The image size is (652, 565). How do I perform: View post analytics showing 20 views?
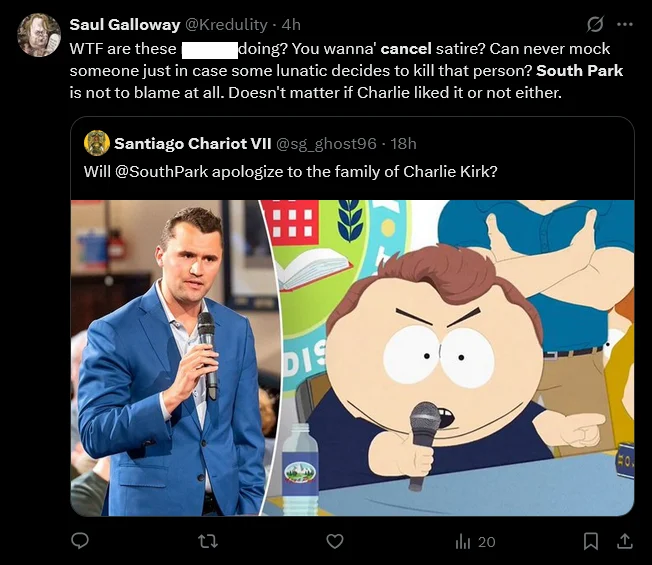click(475, 541)
